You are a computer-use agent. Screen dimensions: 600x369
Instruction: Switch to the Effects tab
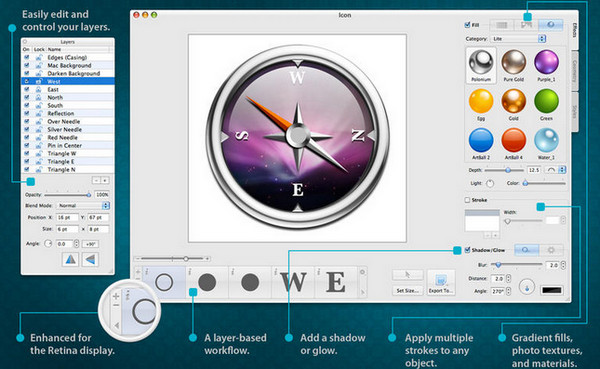tap(574, 30)
